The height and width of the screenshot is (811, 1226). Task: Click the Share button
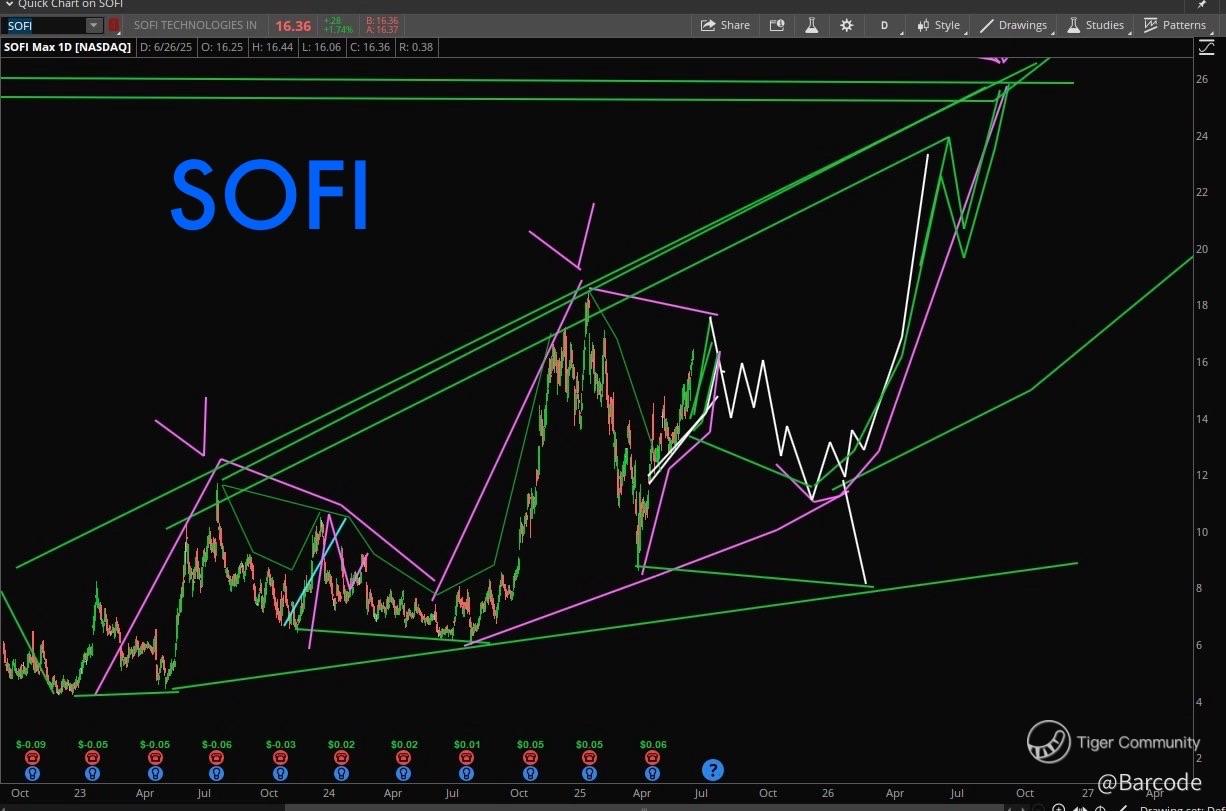(725, 25)
